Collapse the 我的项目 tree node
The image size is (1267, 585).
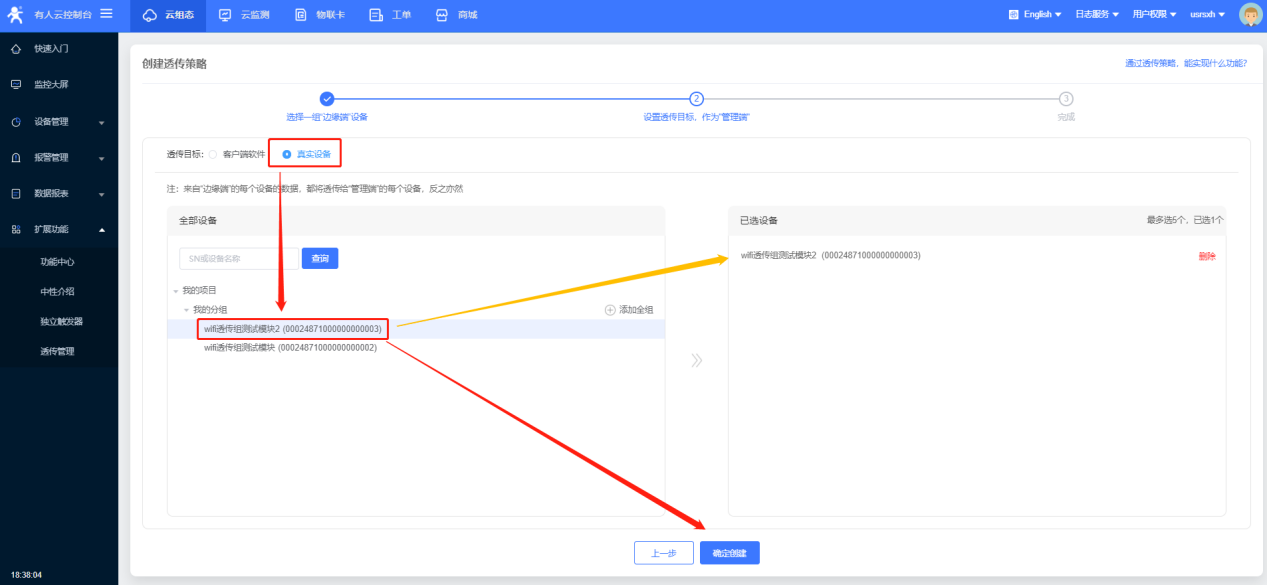tap(176, 291)
